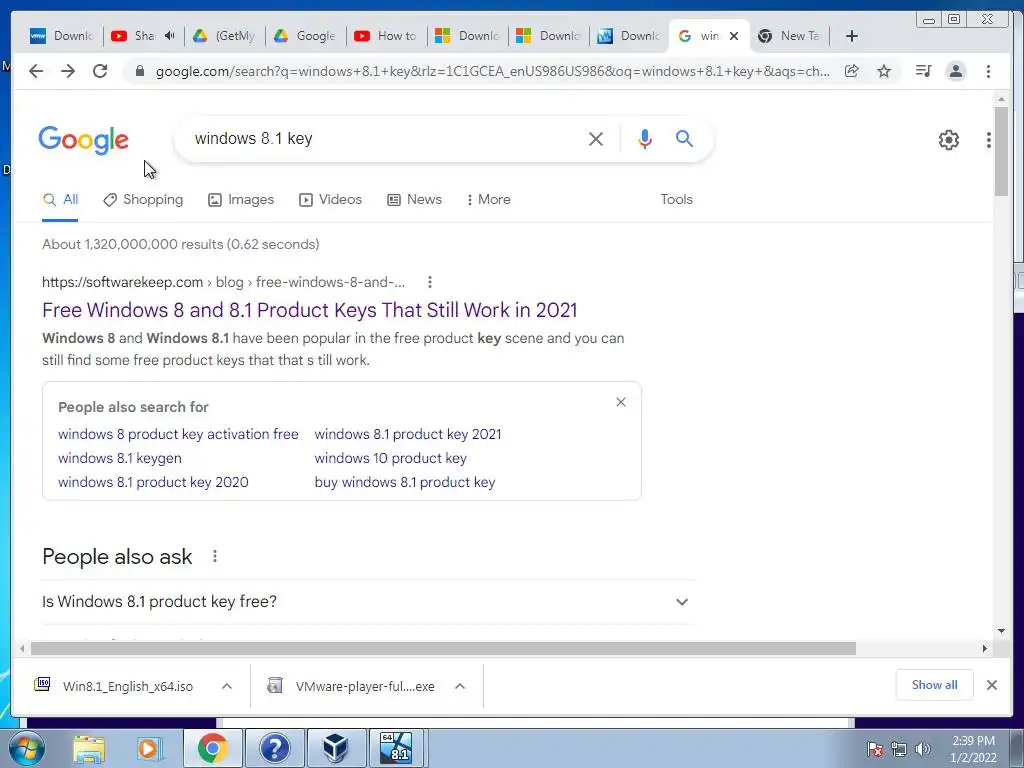This screenshot has width=1024, height=768.
Task: Open search Tools
Action: pos(677,200)
